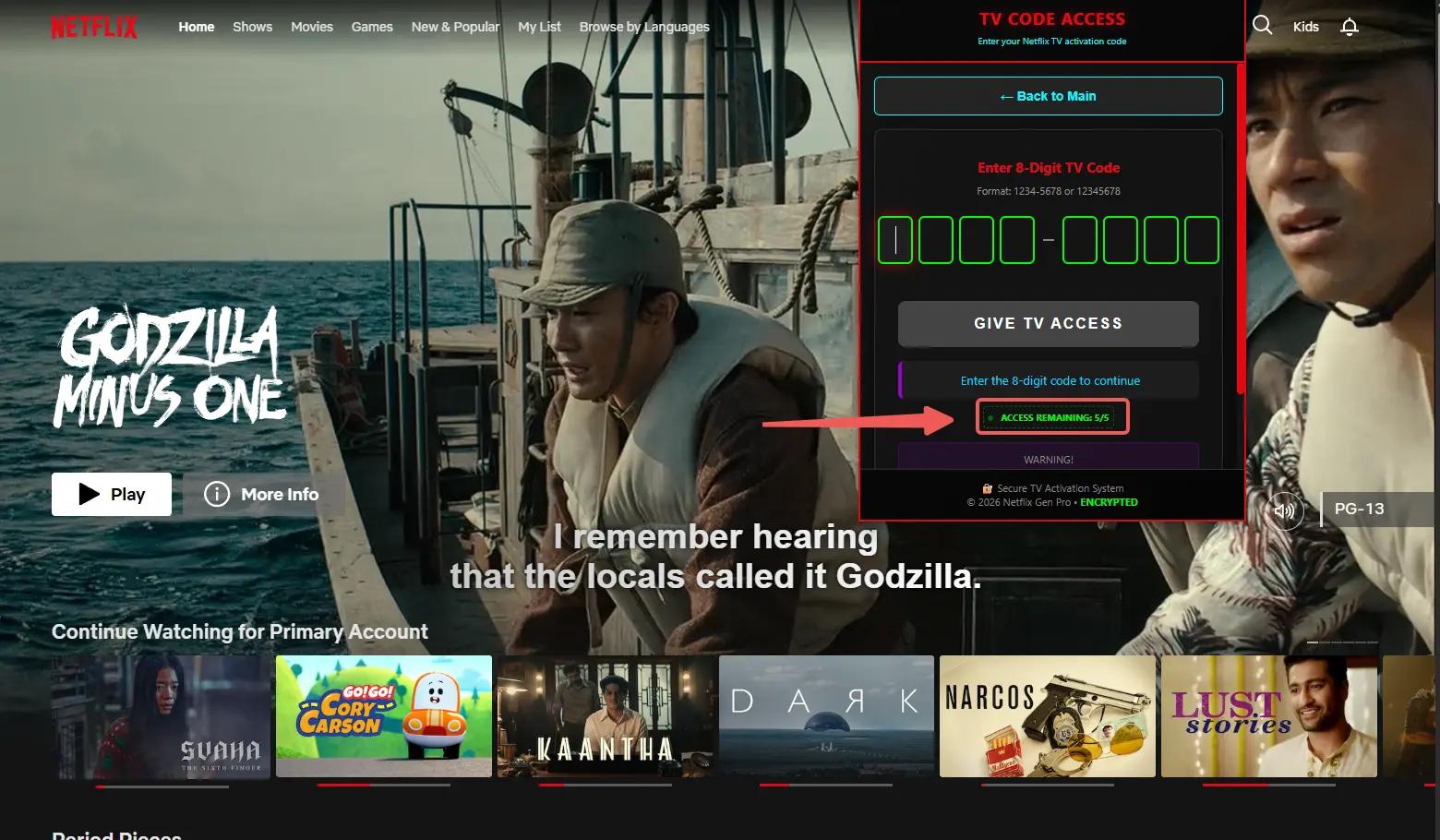Open the Movies menu item
The image size is (1440, 840).
[x=312, y=27]
